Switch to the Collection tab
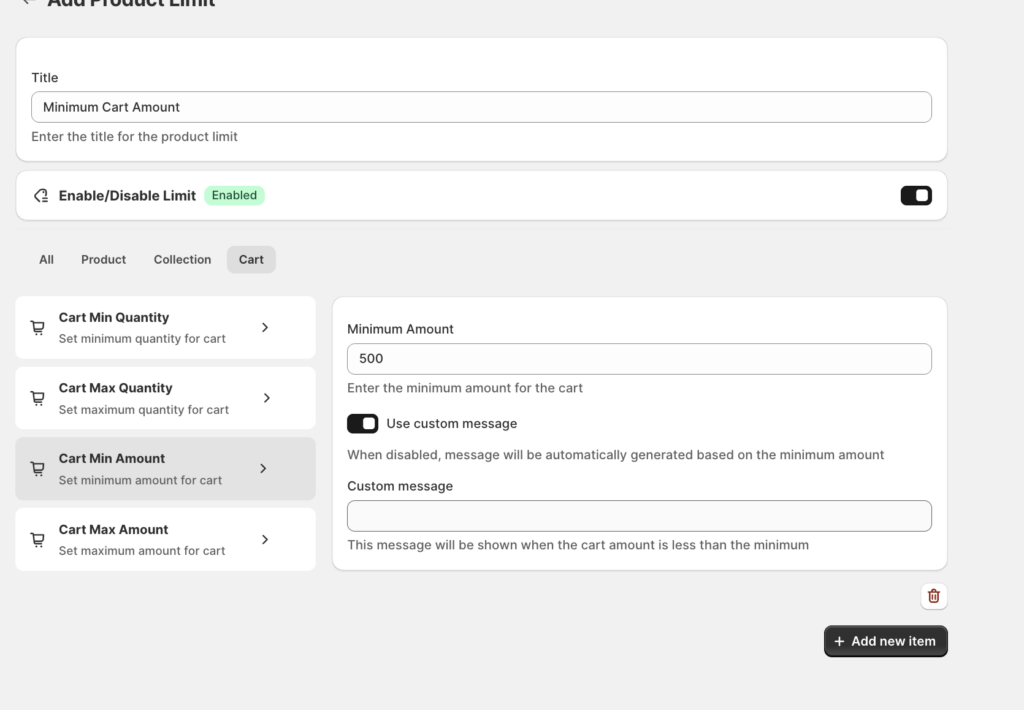Image resolution: width=1024 pixels, height=710 pixels. [x=182, y=259]
